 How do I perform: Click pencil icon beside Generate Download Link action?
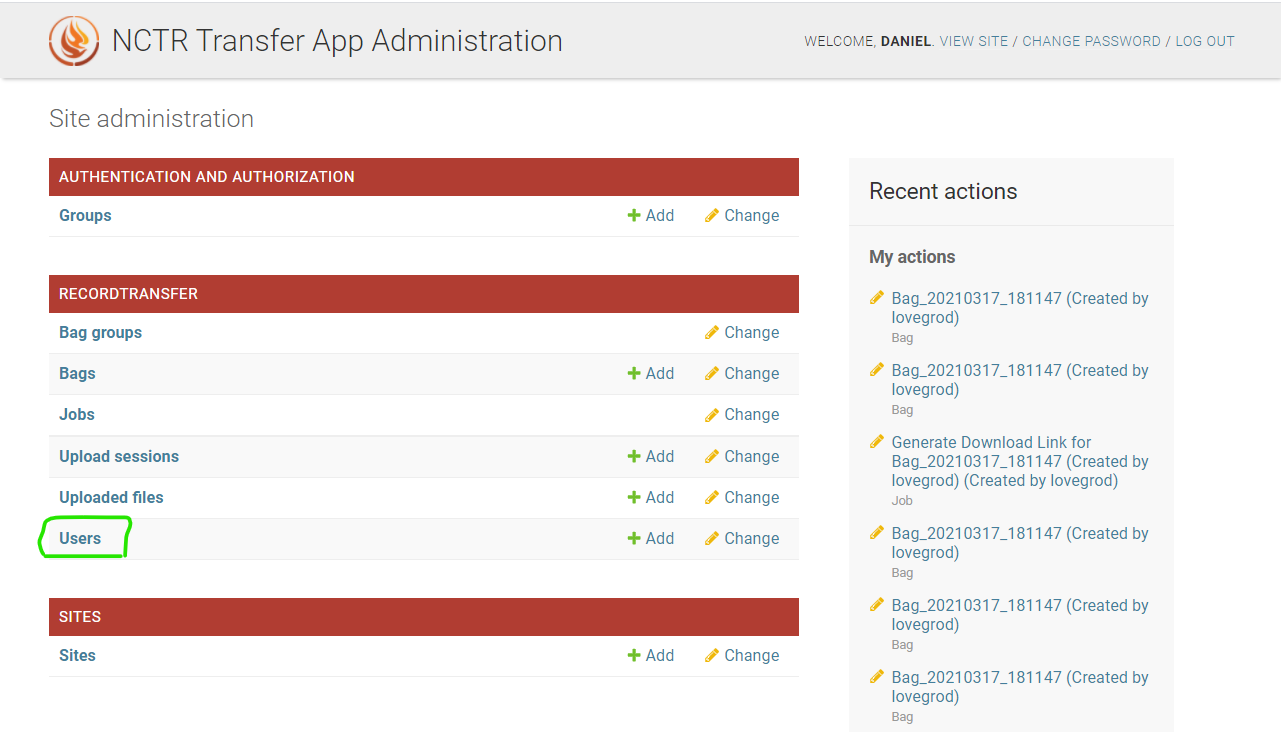coord(877,441)
